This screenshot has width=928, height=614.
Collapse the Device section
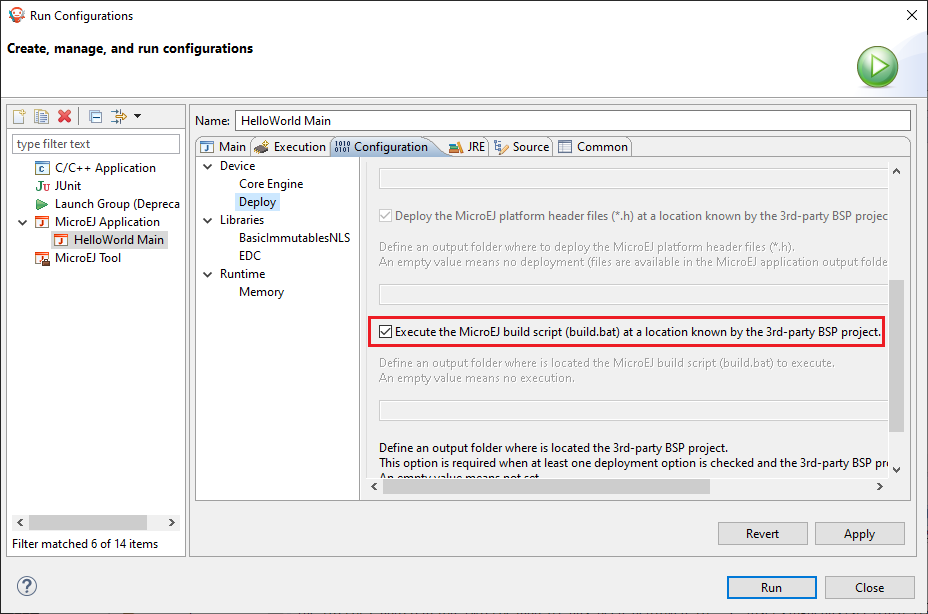coord(208,166)
